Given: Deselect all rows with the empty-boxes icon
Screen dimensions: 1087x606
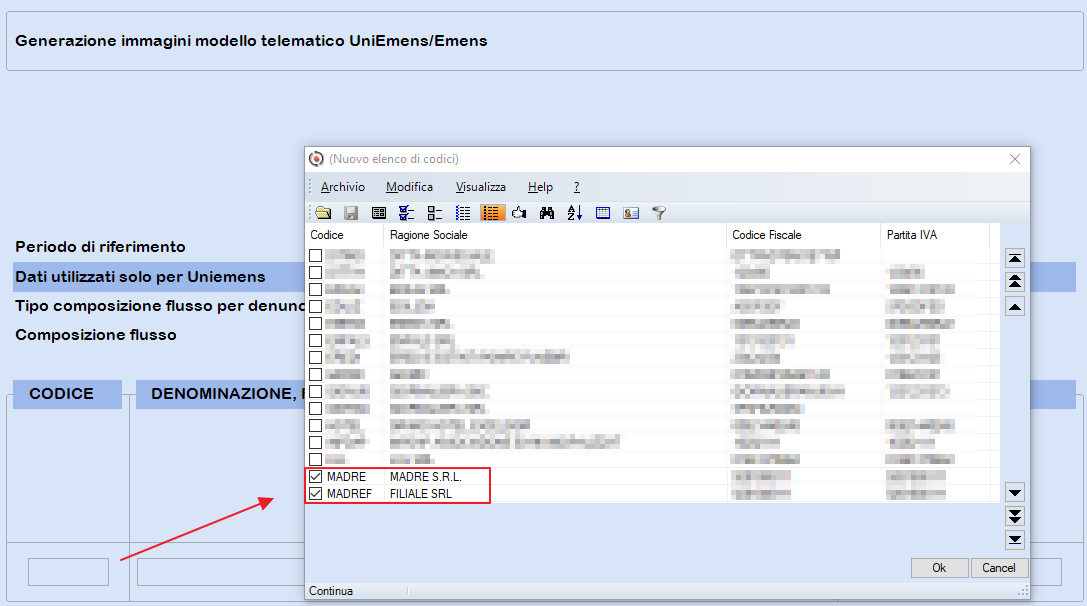Looking at the screenshot, I should tap(435, 213).
